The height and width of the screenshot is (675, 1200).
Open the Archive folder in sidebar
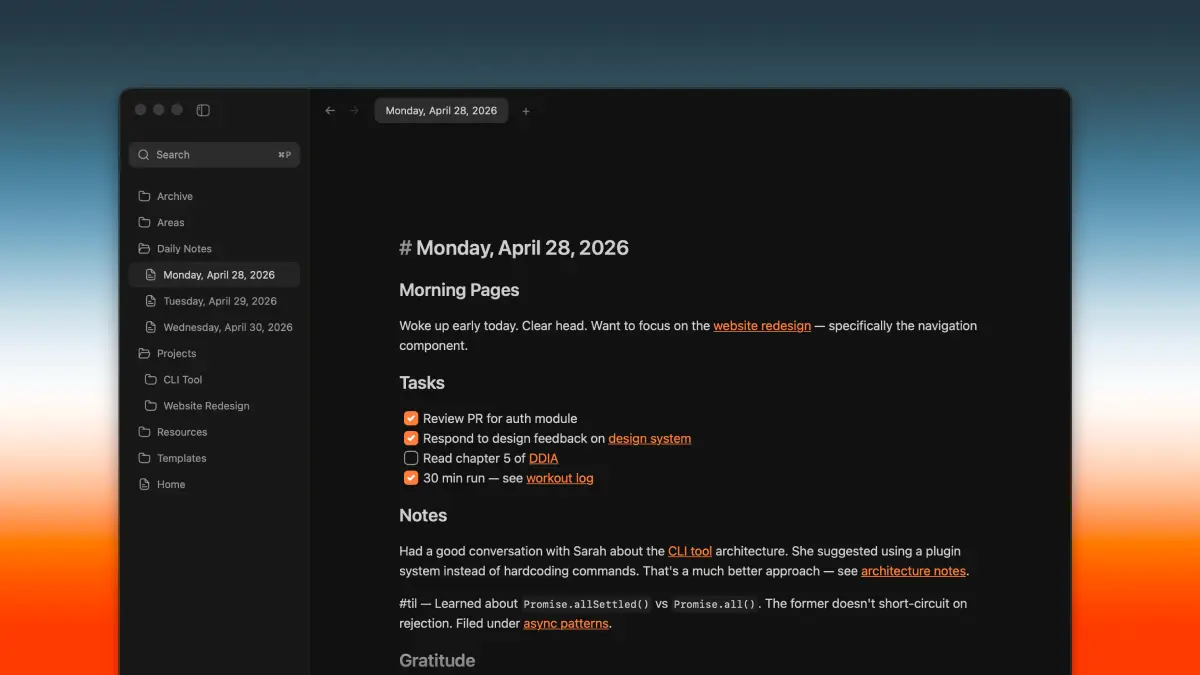point(214,196)
